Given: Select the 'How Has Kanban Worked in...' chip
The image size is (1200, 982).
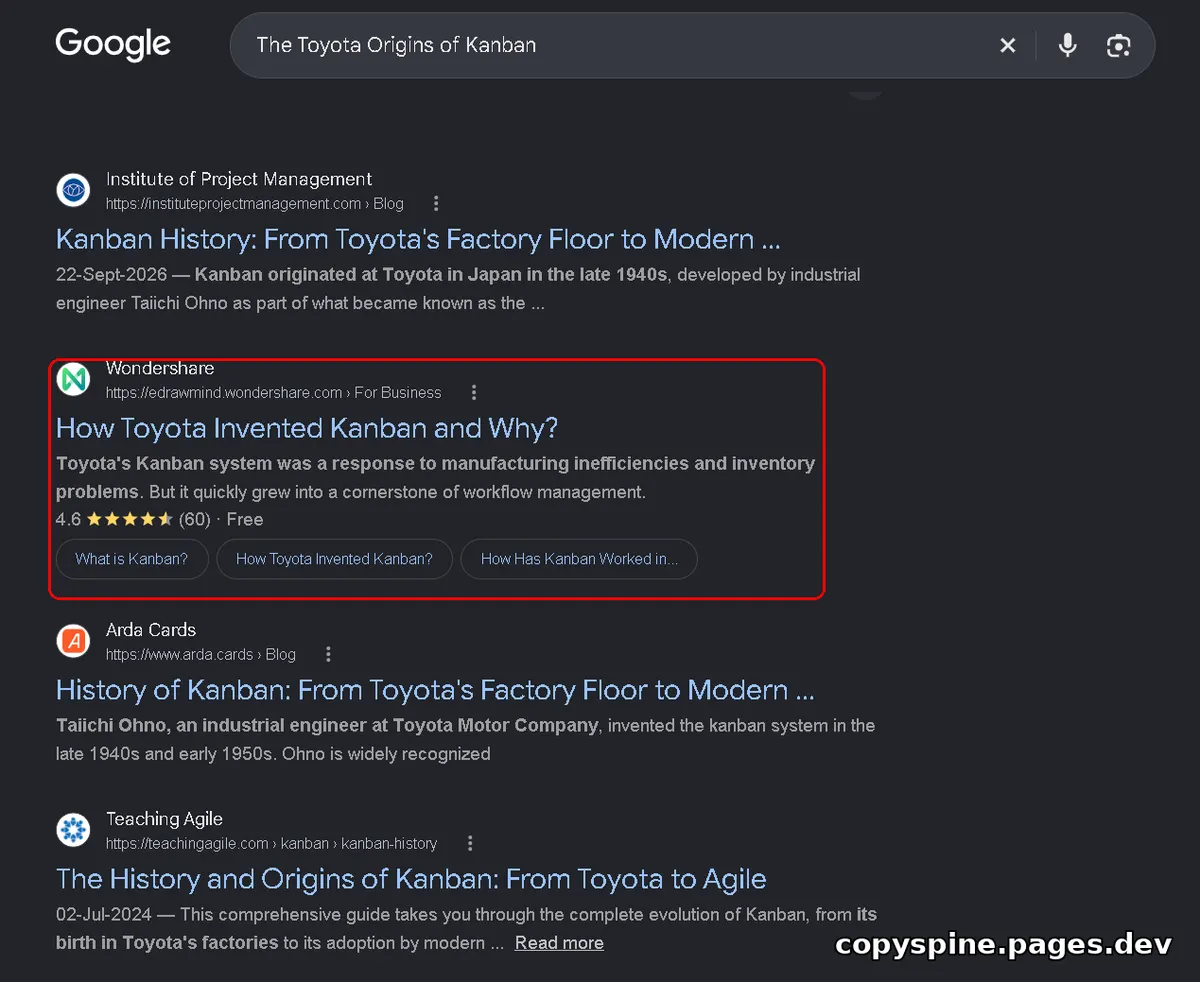Looking at the screenshot, I should click(x=579, y=559).
